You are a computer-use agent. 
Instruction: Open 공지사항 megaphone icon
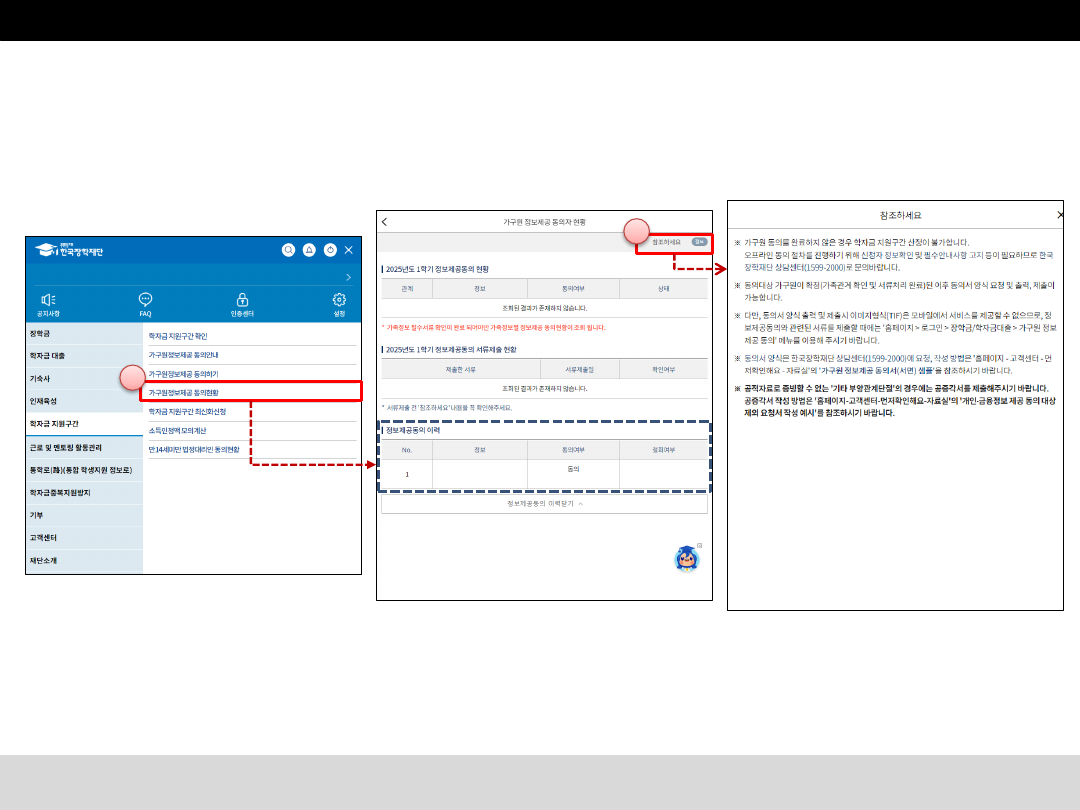(48, 304)
